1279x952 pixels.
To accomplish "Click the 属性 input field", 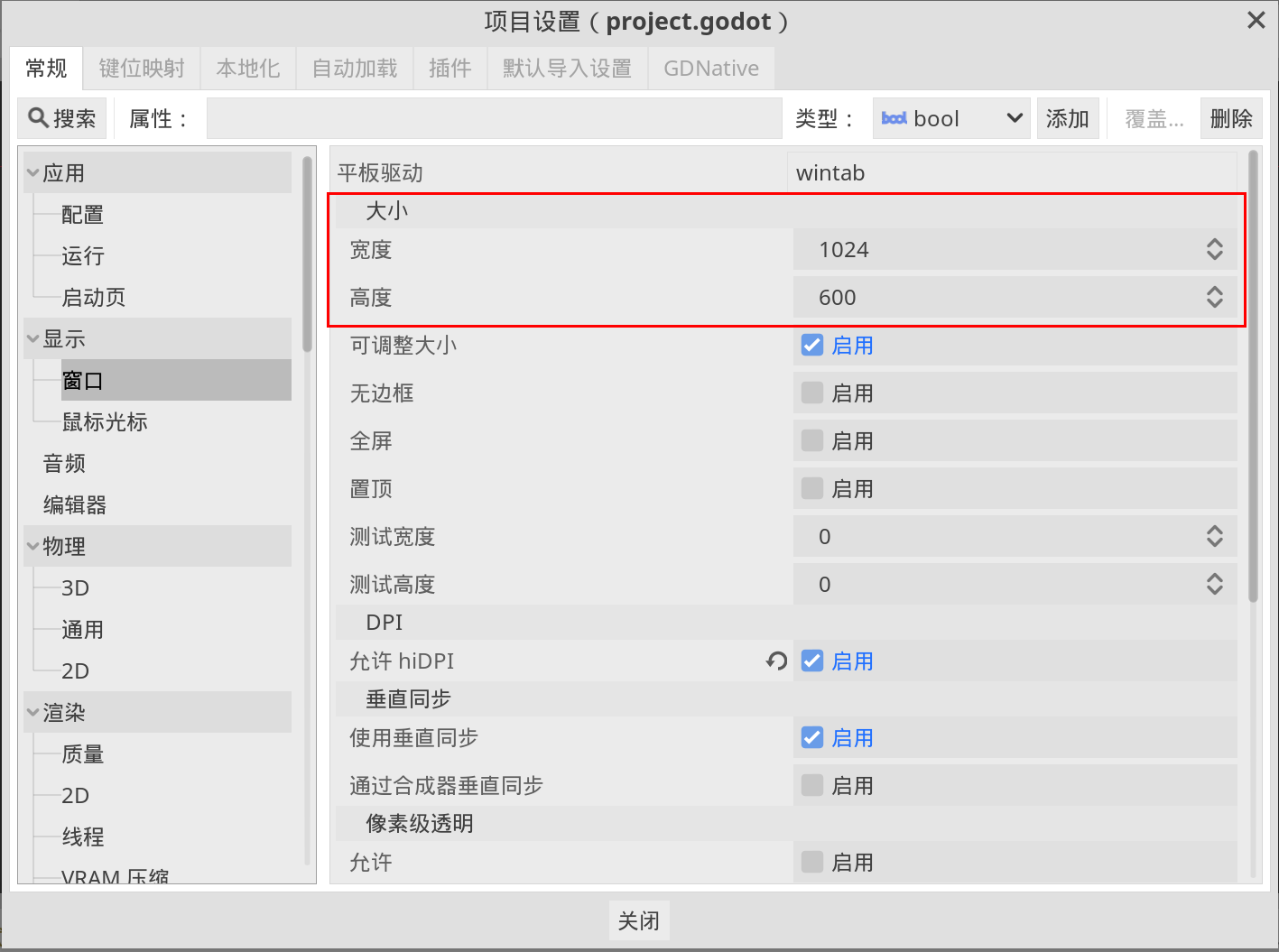I will click(494, 118).
